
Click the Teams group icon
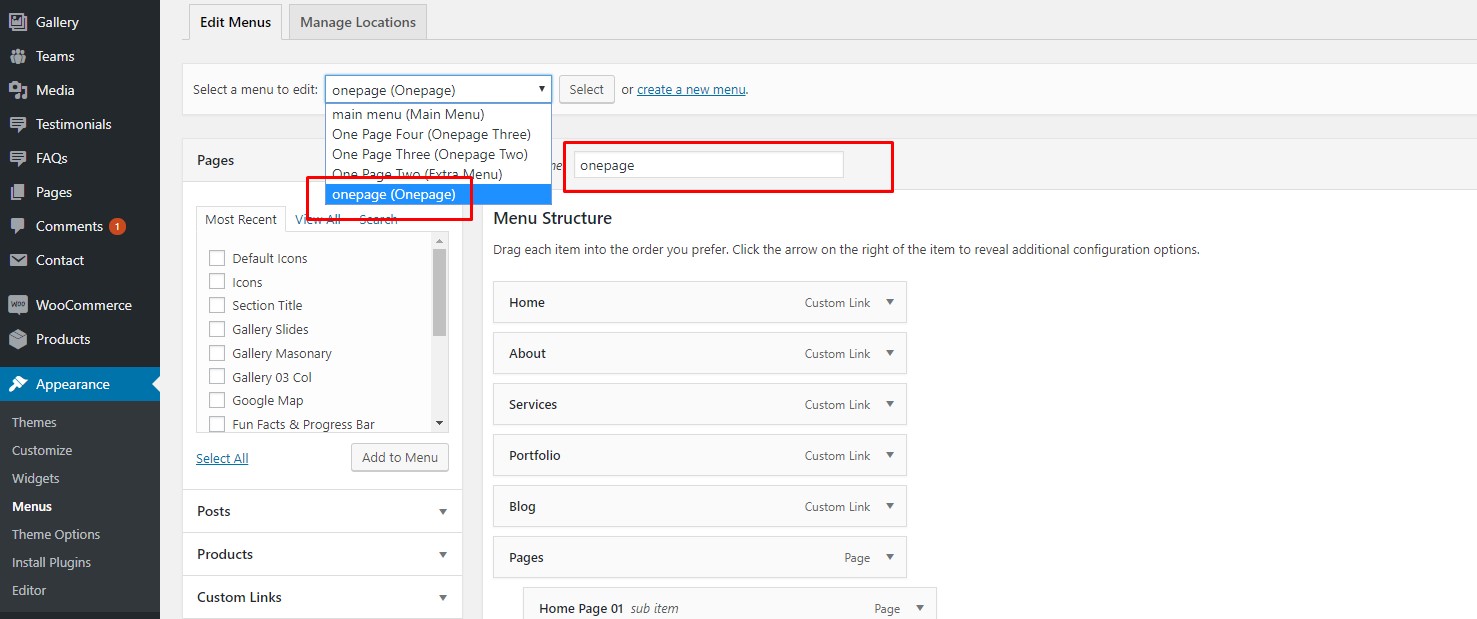tap(18, 56)
